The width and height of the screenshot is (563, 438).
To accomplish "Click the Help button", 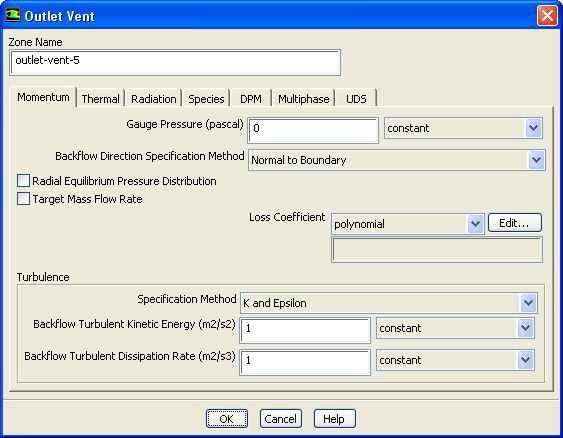I will point(335,419).
